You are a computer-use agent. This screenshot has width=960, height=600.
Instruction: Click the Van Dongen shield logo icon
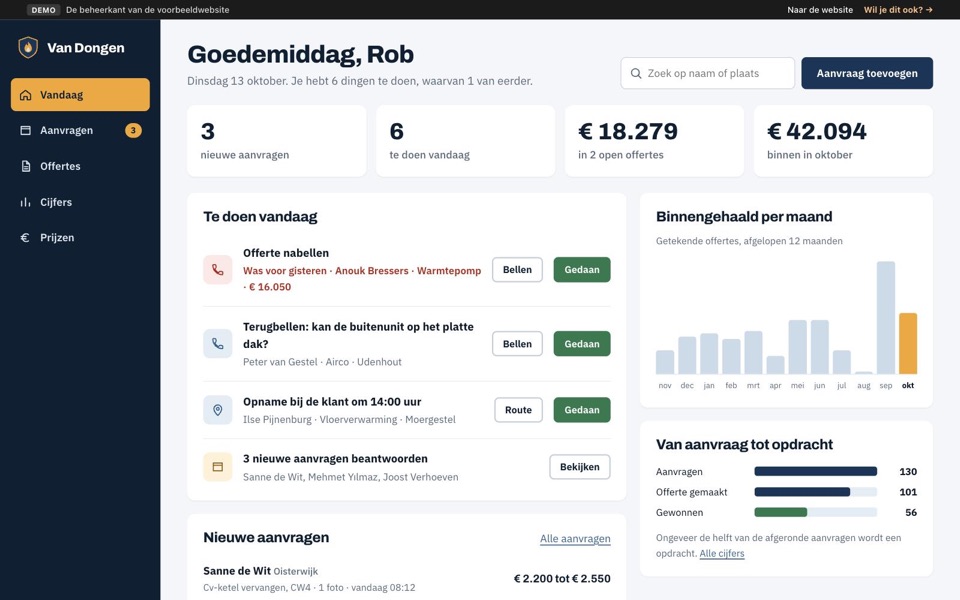[28, 48]
